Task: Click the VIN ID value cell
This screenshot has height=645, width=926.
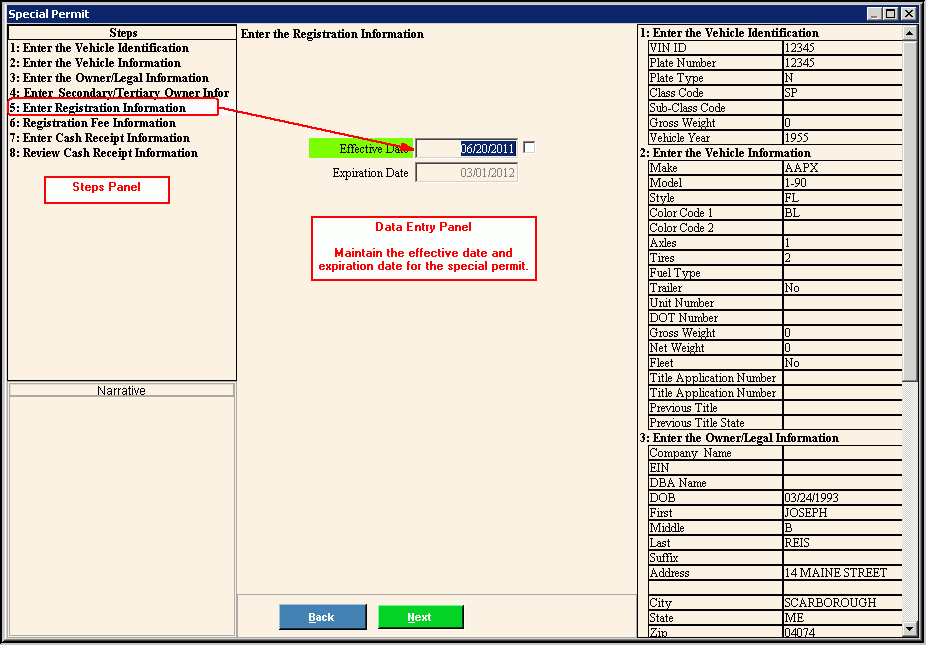Action: coord(842,48)
